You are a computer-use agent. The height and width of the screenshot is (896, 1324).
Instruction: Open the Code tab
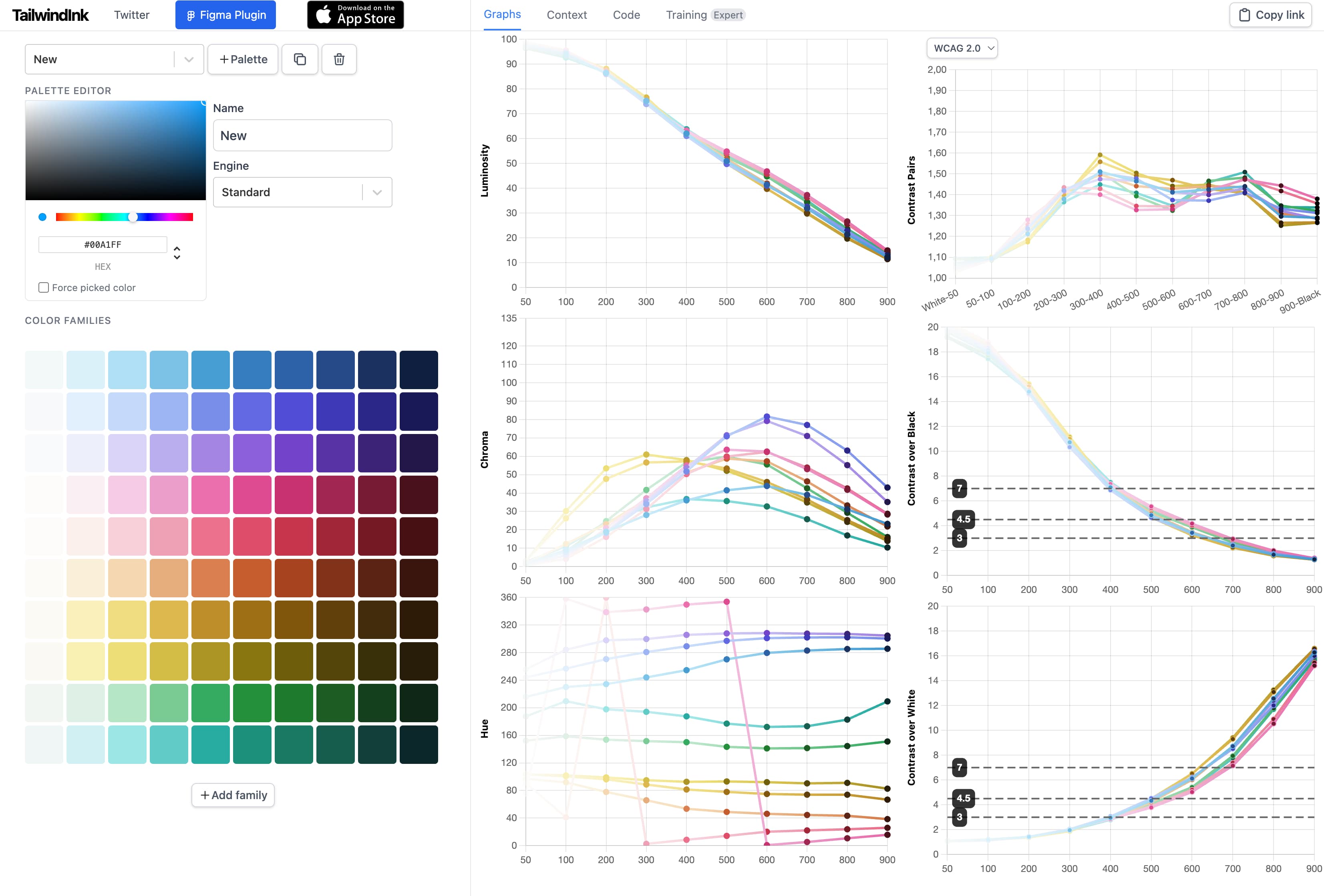point(626,15)
